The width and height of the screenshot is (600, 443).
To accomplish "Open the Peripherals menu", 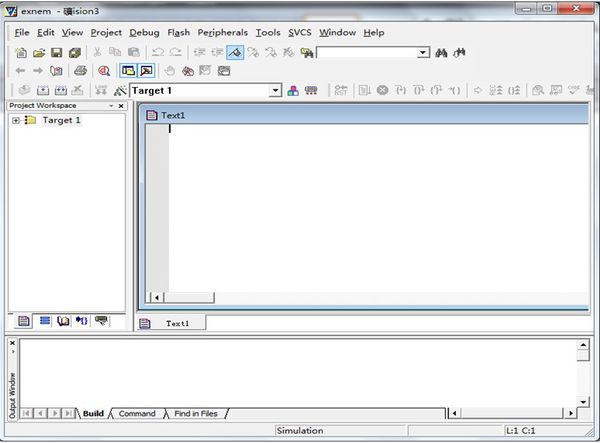I will 223,33.
